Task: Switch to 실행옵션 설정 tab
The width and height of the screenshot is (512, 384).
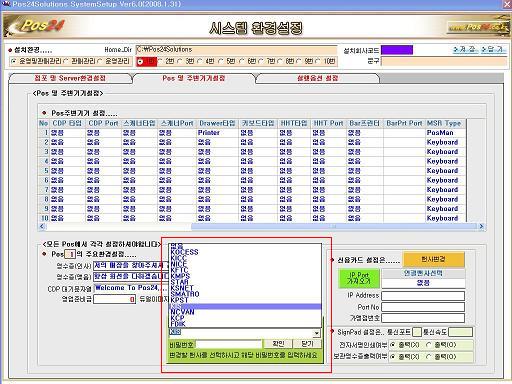Action: click(317, 78)
